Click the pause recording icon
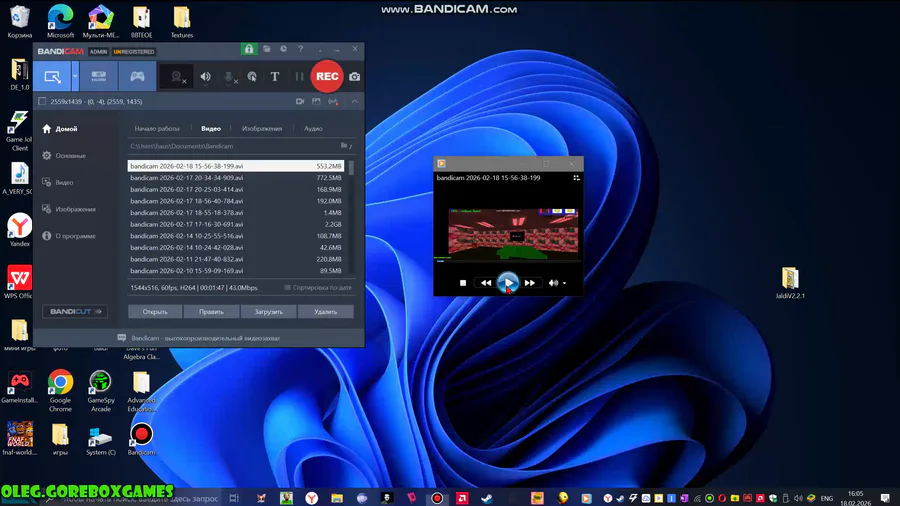Screen dimensions: 900x506 [x=299, y=76]
